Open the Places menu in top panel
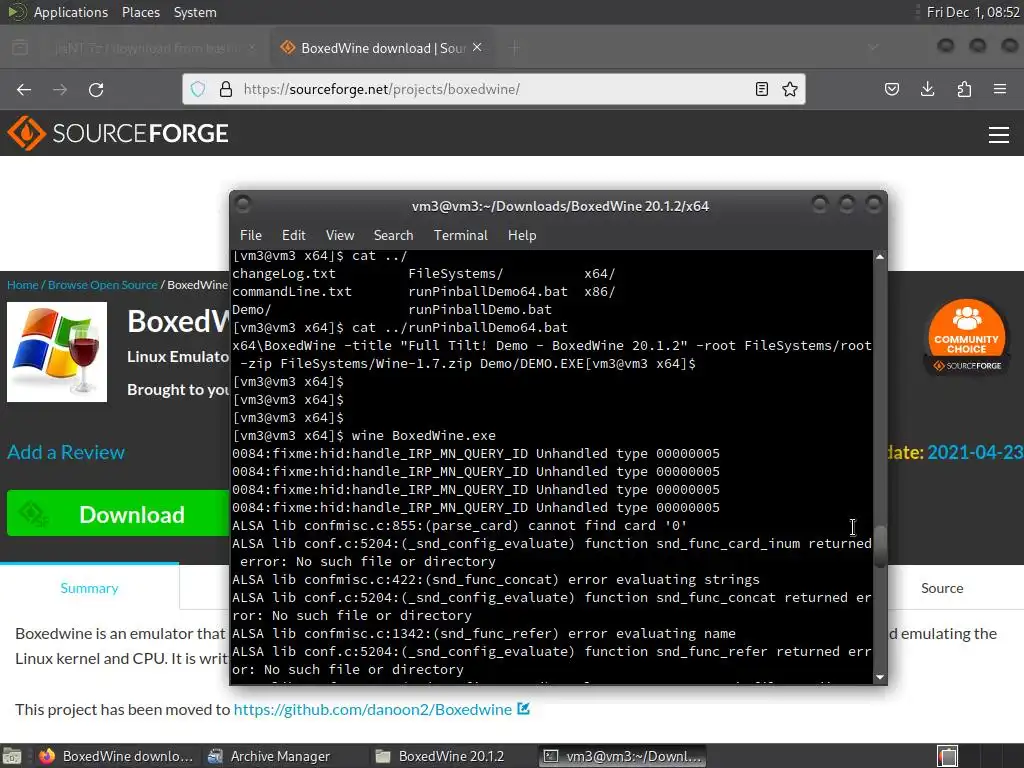Screen dimensions: 1024x768 point(140,12)
